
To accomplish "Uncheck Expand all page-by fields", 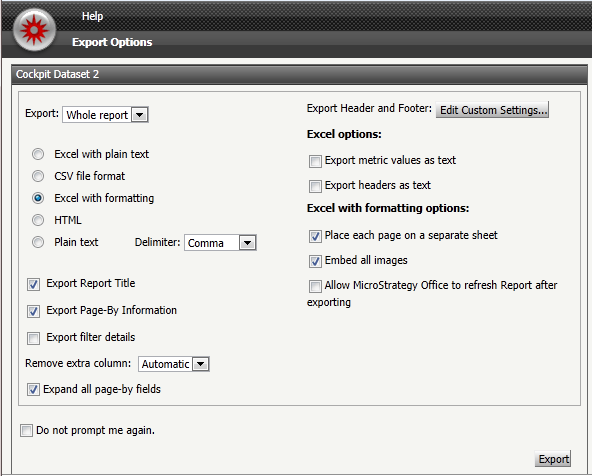I will pos(33,390).
